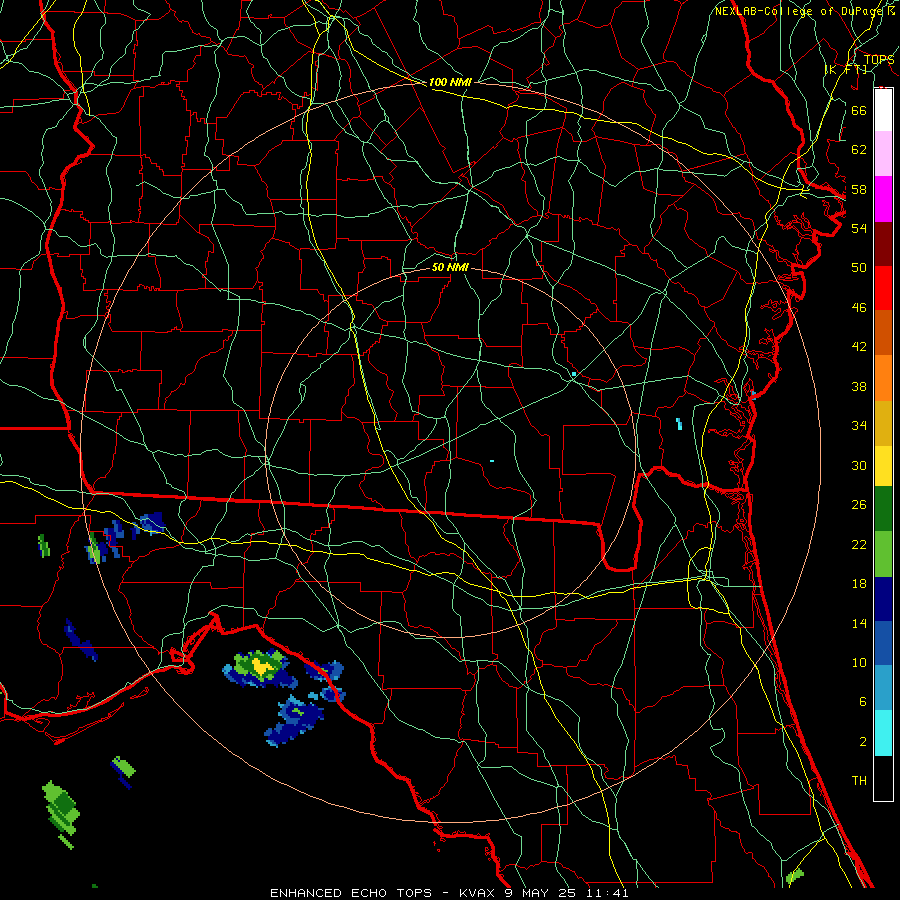The width and height of the screenshot is (900, 900).
Task: Click the 'TH' threshold legend label
Action: tap(859, 780)
